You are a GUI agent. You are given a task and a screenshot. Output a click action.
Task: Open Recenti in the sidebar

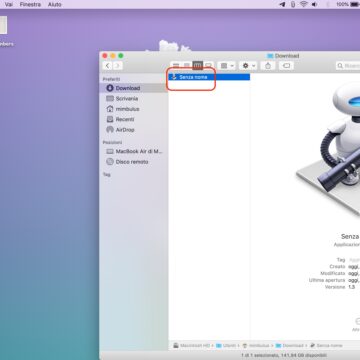(x=134, y=119)
